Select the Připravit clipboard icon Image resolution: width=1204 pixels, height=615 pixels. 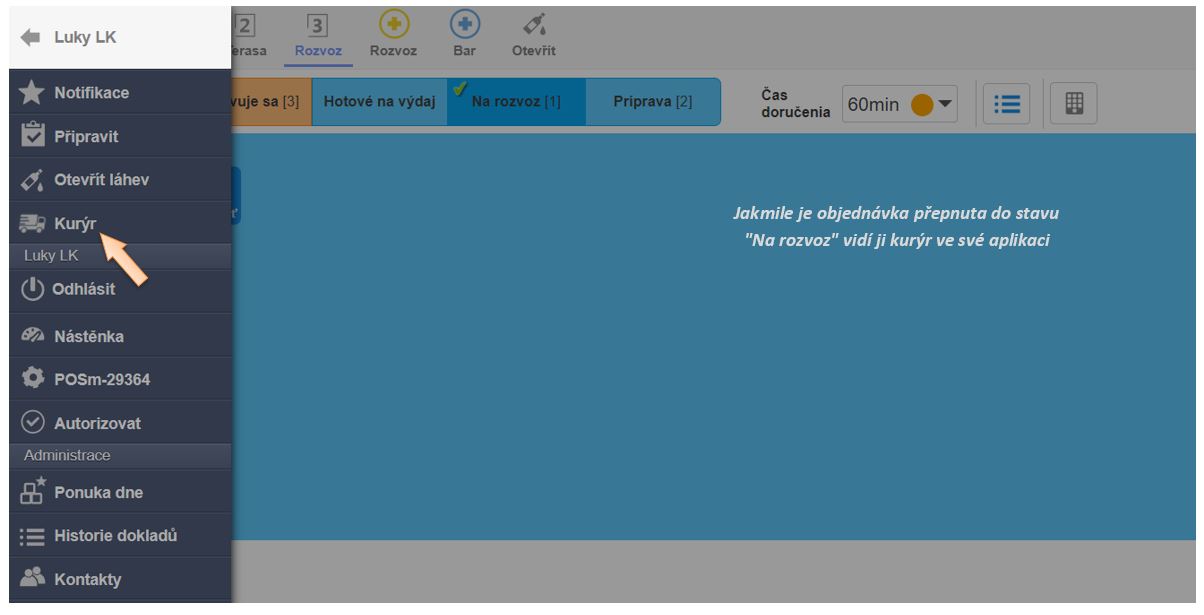click(x=32, y=136)
